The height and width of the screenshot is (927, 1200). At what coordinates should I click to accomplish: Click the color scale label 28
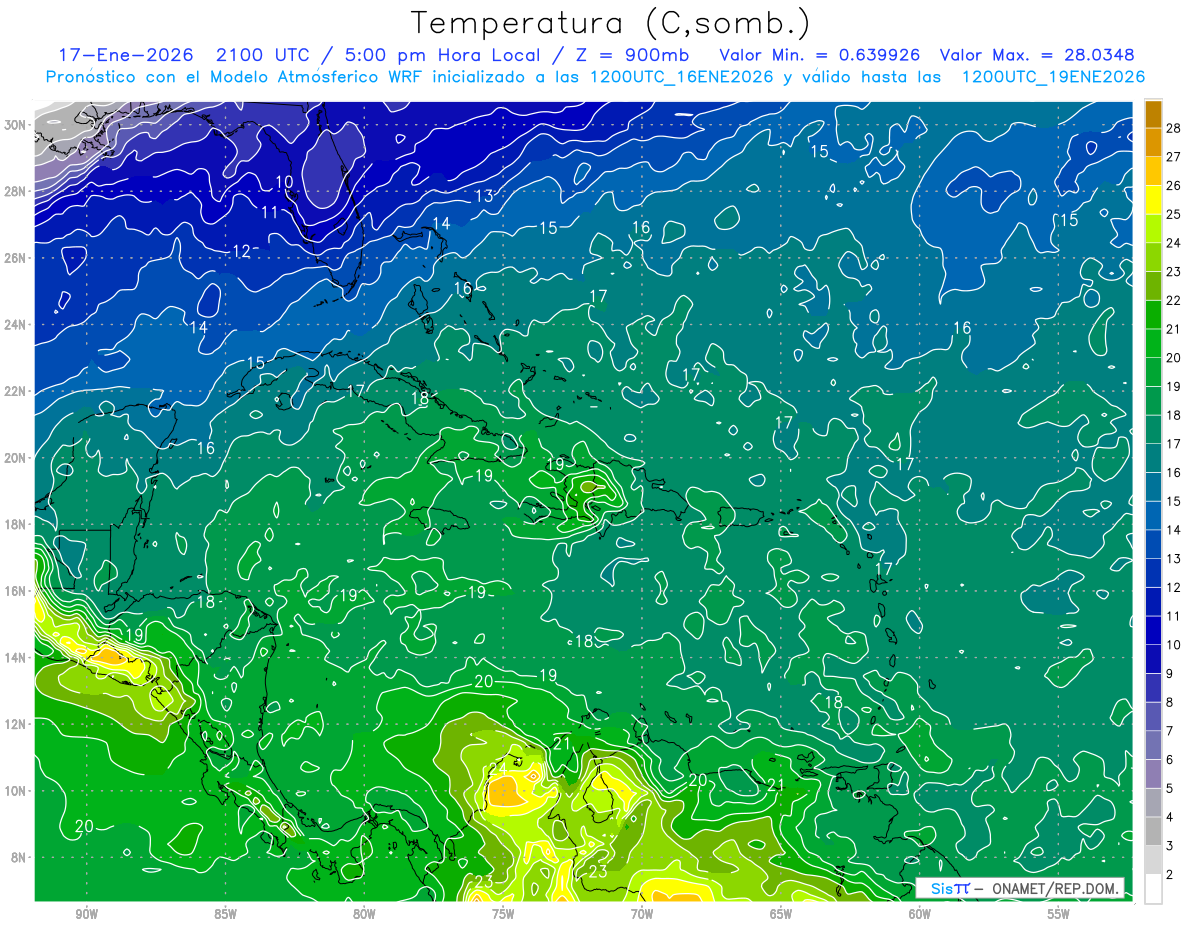click(x=1173, y=128)
